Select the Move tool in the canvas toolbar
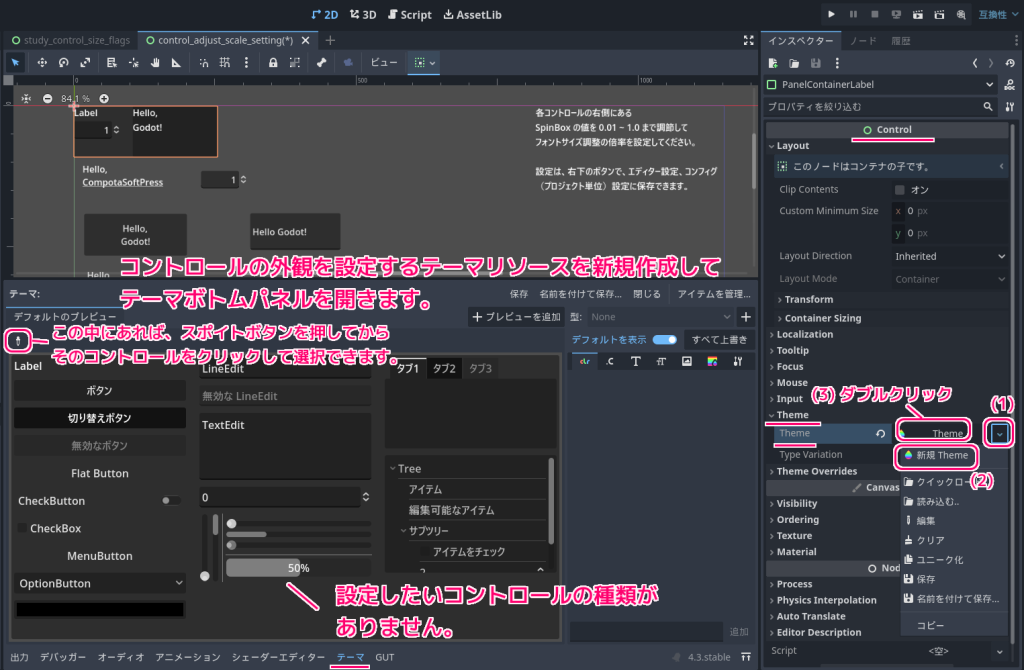Screen dimensions: 1024x670 click(40, 62)
